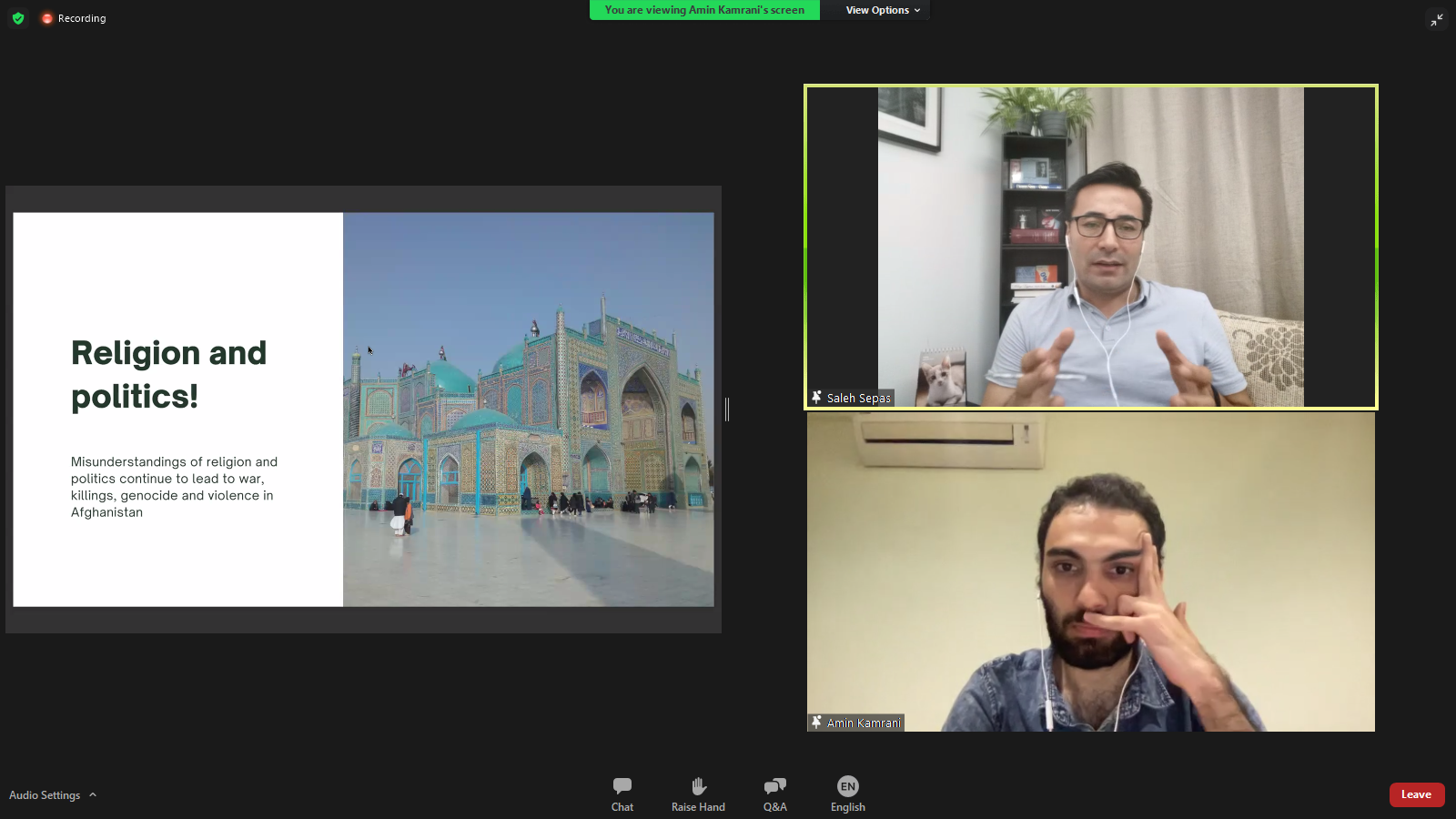Select Saleh Sepas's video tile
Viewport: 1456px width, 819px height.
tap(1090, 247)
